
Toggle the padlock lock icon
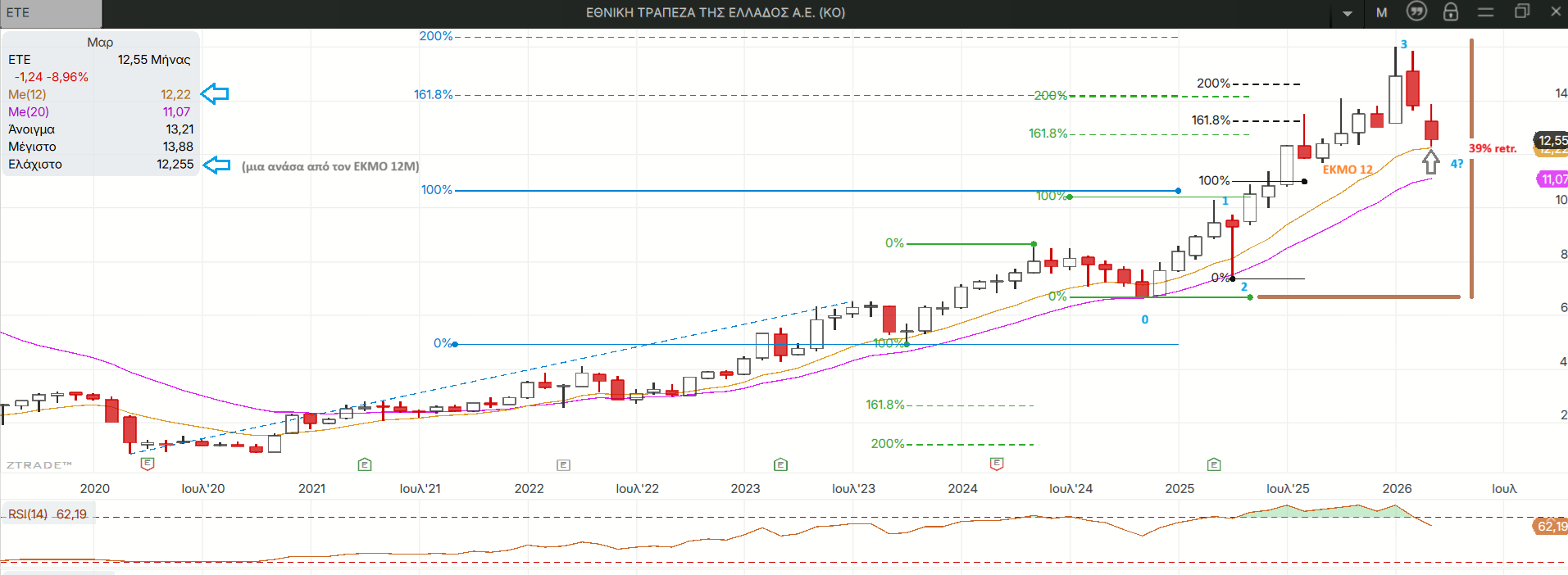(1451, 11)
